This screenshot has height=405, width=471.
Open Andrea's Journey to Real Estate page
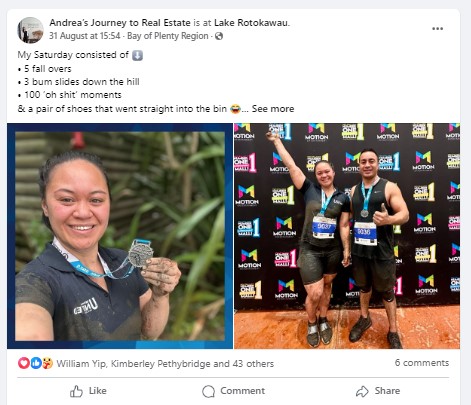pos(120,23)
